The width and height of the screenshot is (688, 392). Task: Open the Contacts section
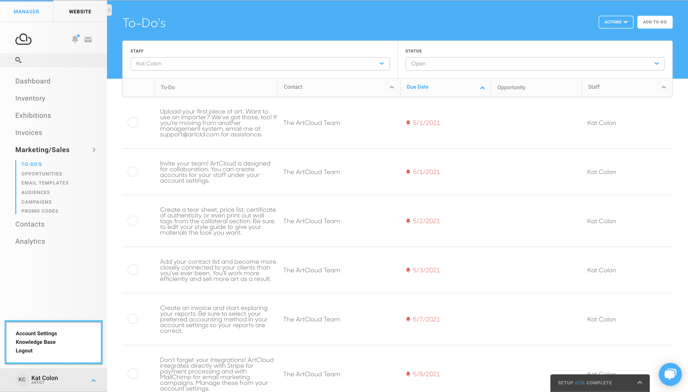point(30,224)
